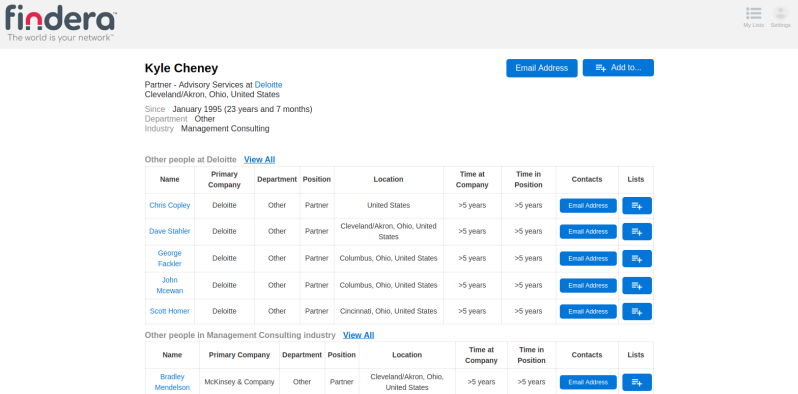The width and height of the screenshot is (798, 394).
Task: Click Contacts header in Deloitte table
Action: tap(587, 179)
